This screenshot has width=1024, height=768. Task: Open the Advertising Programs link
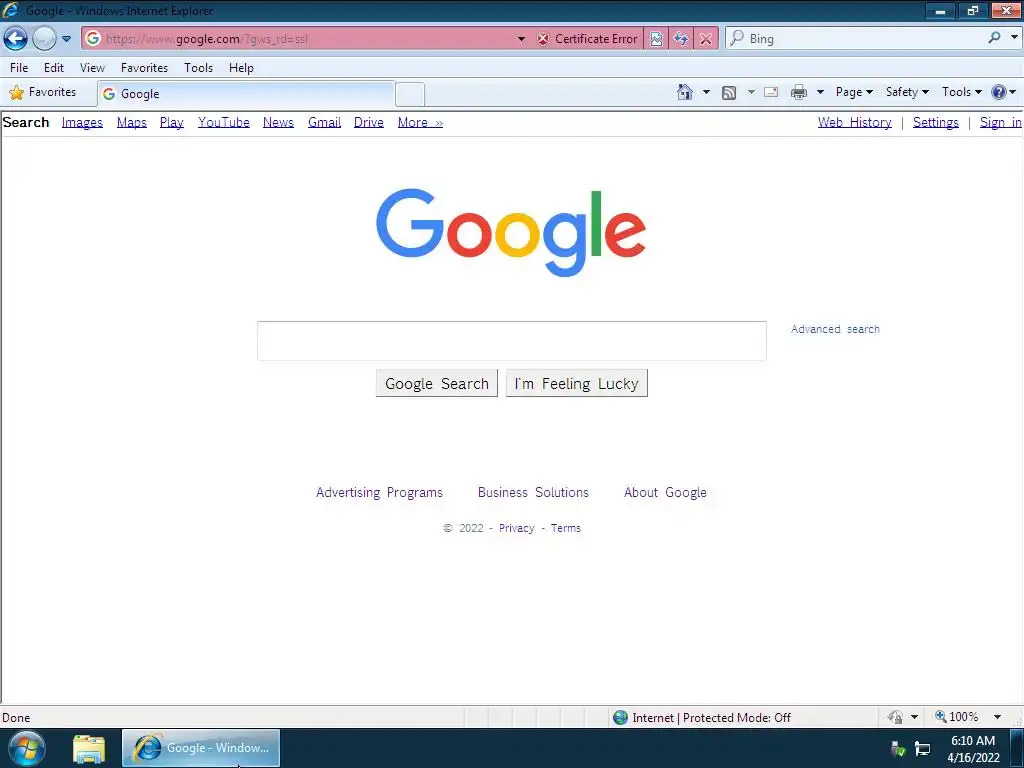tap(379, 492)
